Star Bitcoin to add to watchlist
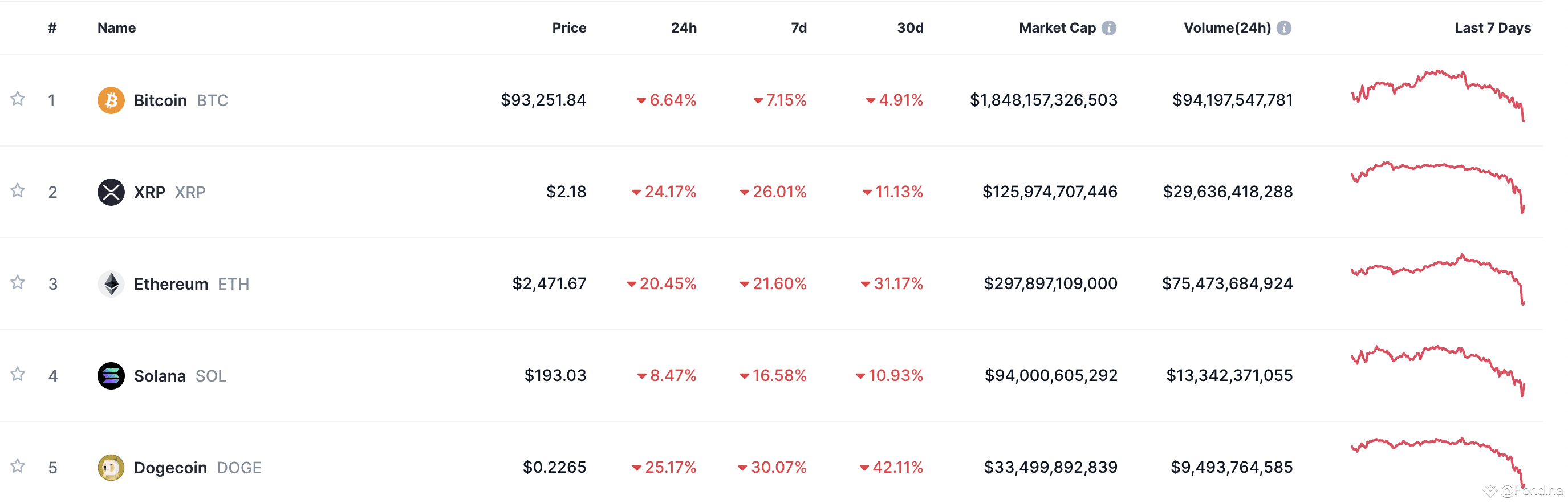 pyautogui.click(x=18, y=99)
